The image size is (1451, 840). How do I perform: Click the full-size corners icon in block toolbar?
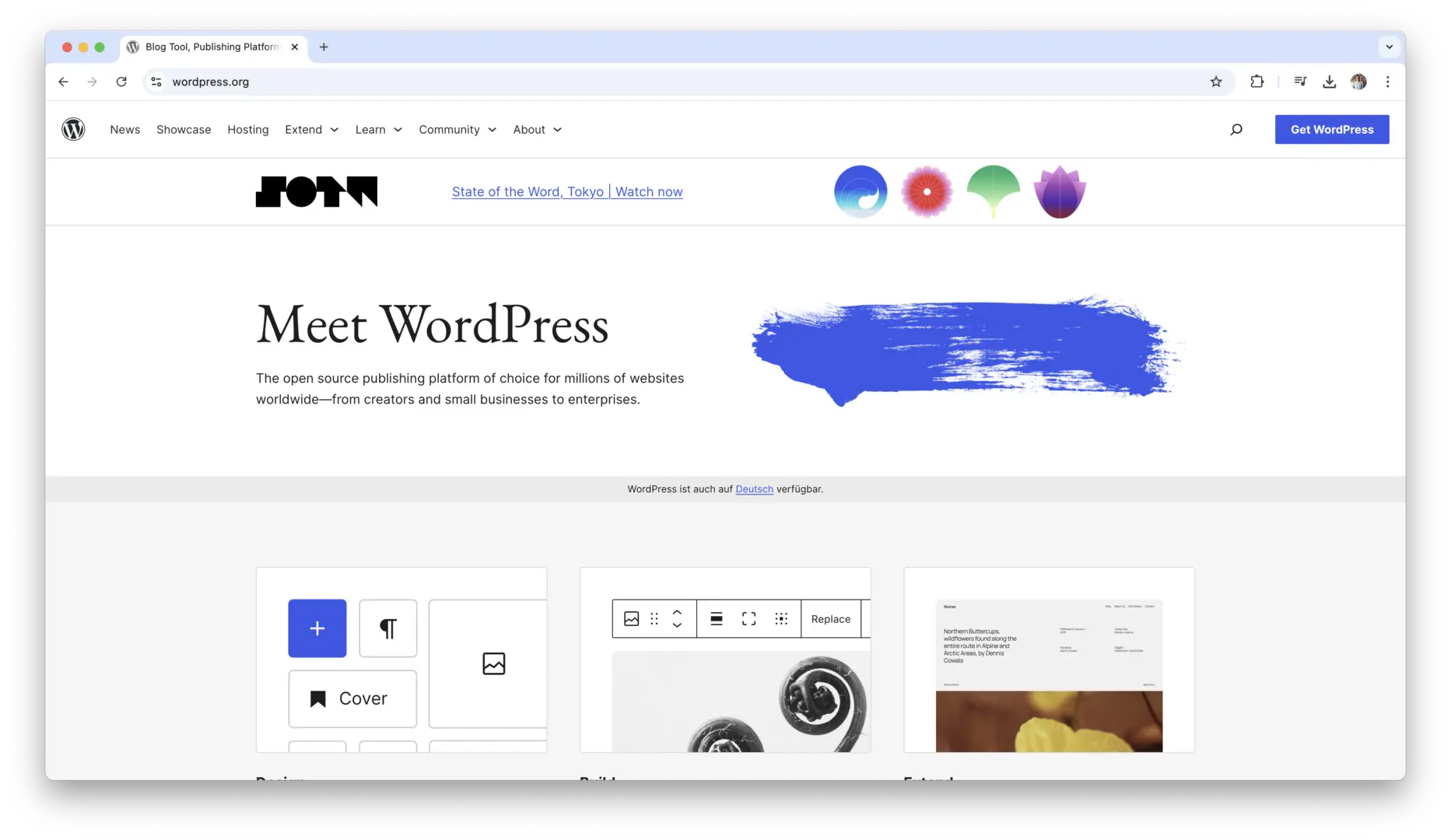coord(748,619)
